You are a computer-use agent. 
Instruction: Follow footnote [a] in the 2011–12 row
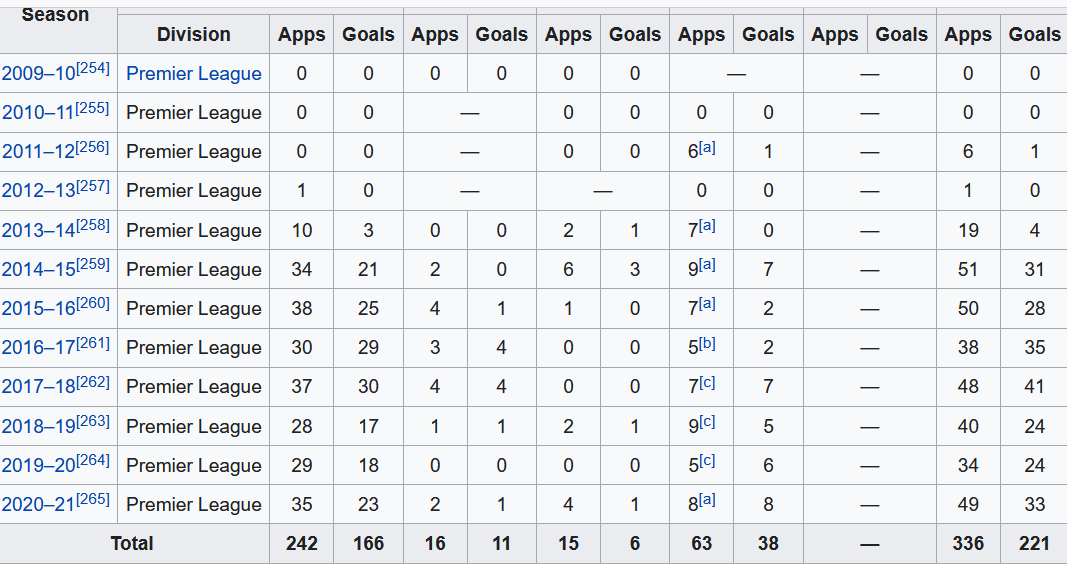coord(707,146)
